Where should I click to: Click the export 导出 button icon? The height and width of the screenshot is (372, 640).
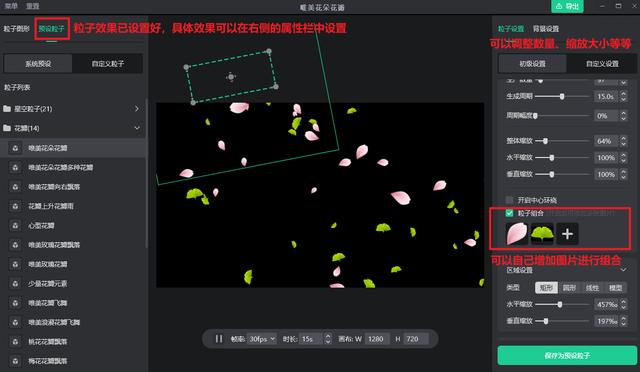point(559,6)
